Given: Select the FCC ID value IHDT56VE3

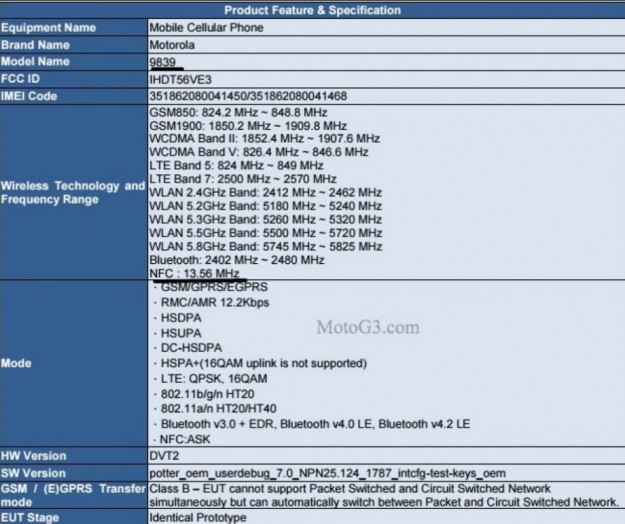Looking at the screenshot, I should tap(180, 78).
